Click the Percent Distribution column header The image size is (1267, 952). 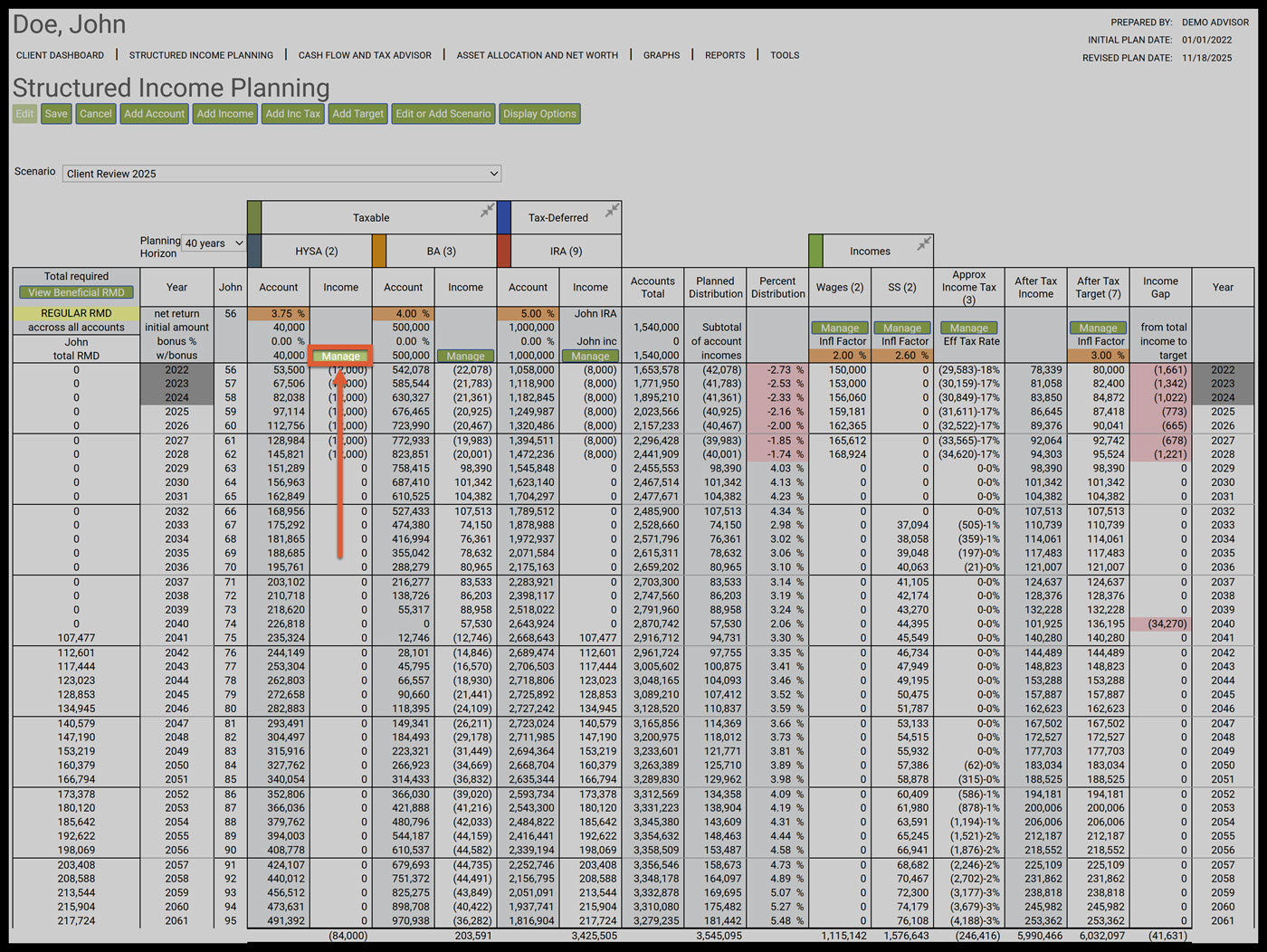(778, 287)
